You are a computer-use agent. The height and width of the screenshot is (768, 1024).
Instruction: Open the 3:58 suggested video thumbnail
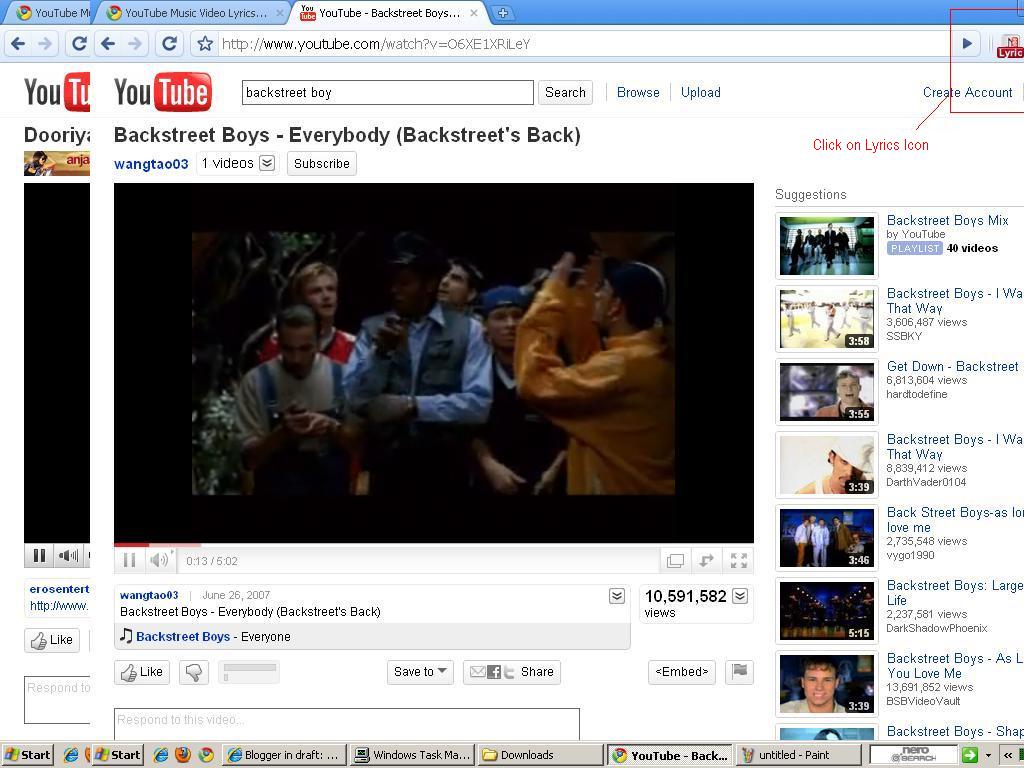point(827,319)
